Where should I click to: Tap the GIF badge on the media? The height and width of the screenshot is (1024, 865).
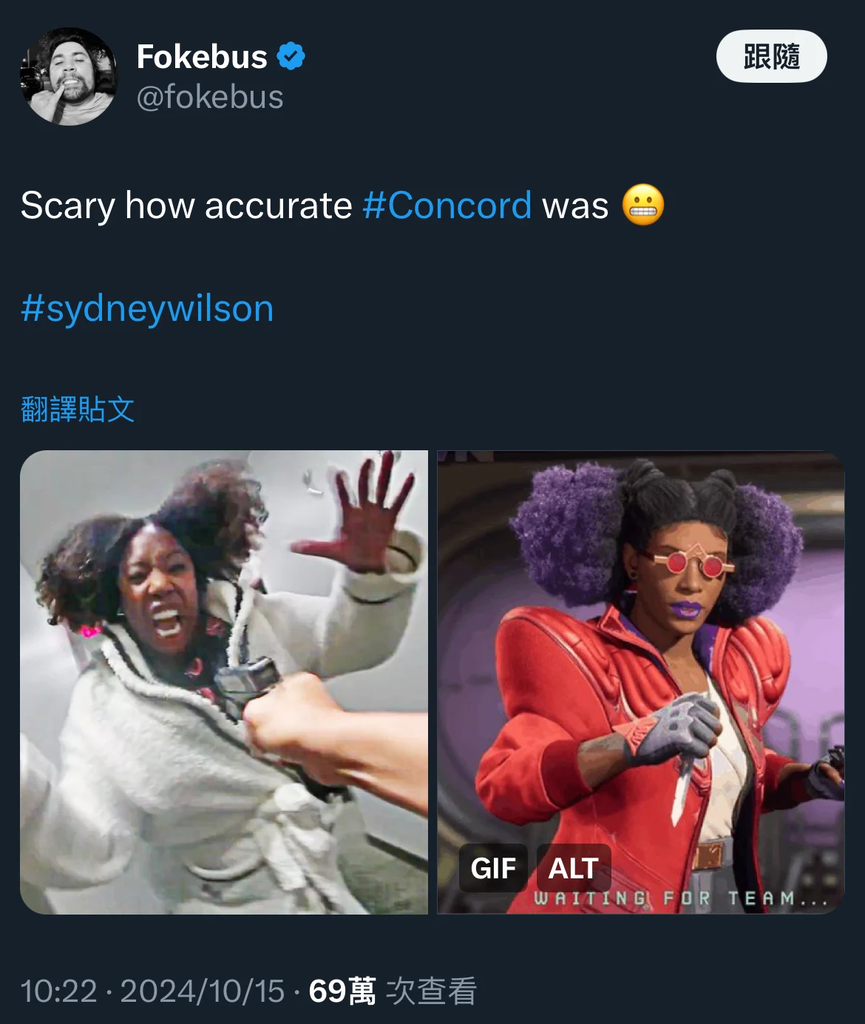tap(493, 868)
